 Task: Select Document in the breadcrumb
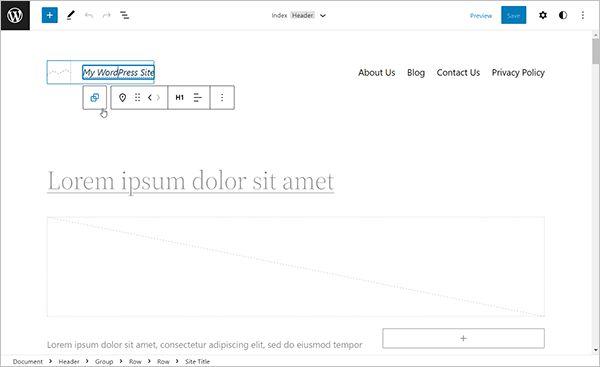point(28,362)
